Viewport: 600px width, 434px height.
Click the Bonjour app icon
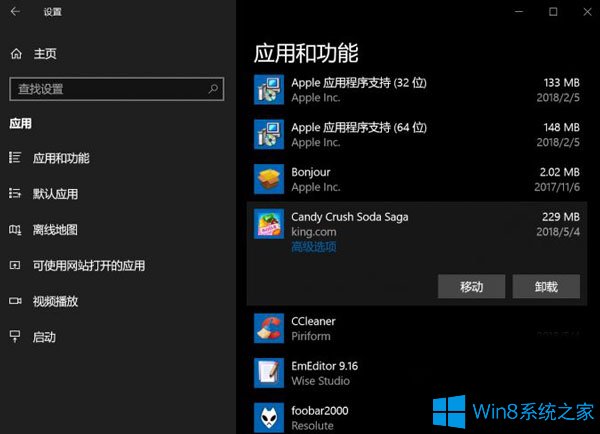point(269,179)
